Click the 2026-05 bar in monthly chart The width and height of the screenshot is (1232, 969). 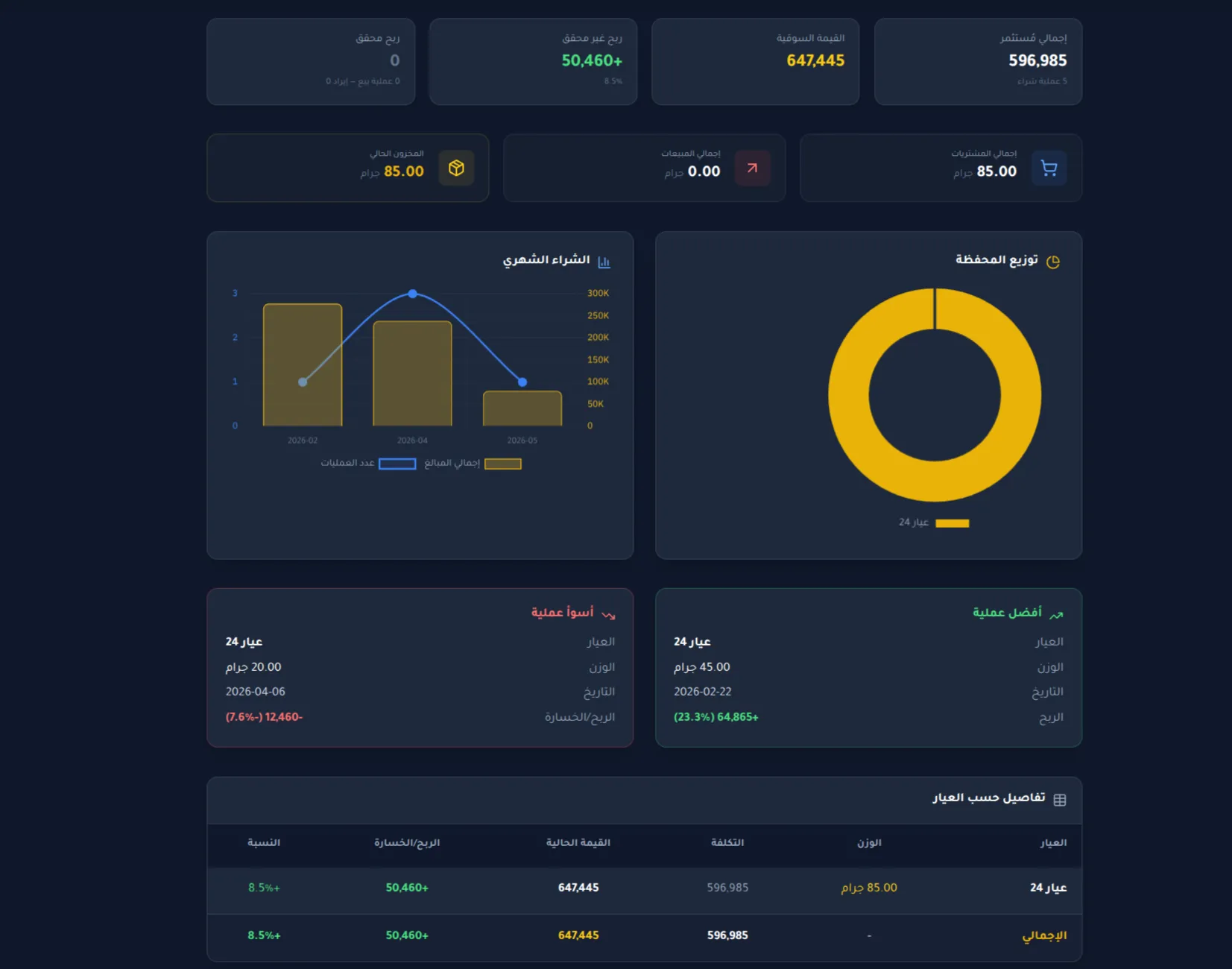click(522, 408)
